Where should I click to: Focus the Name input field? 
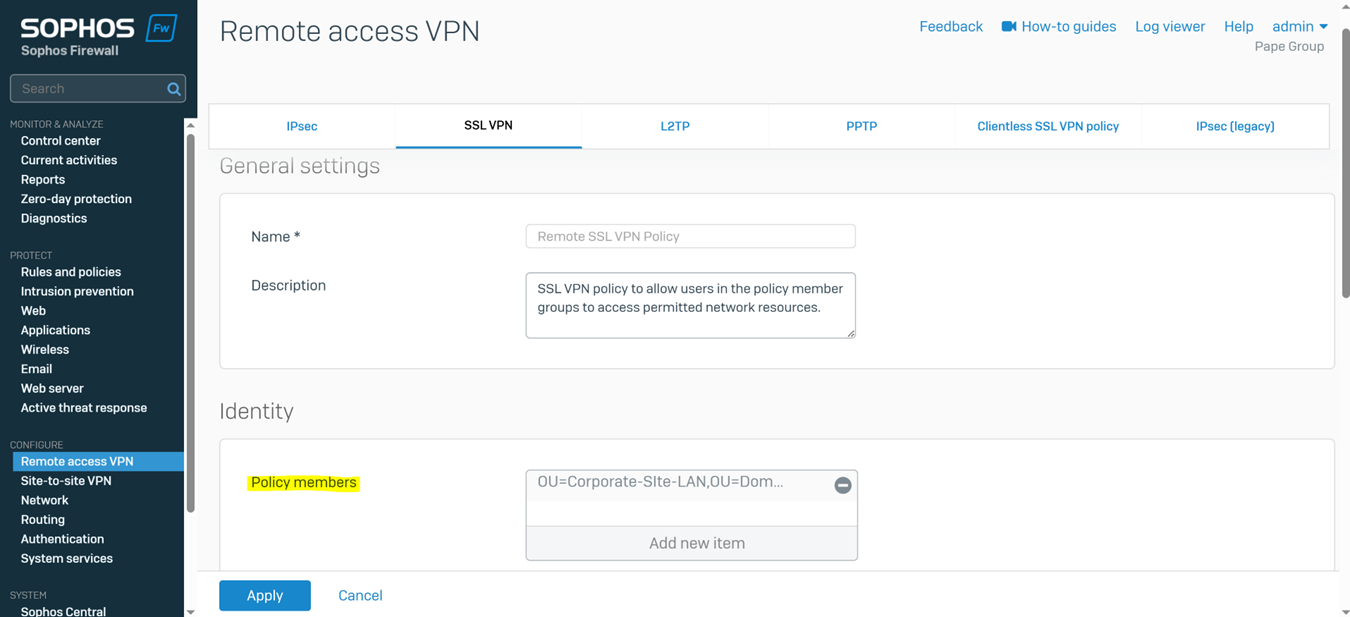(691, 236)
